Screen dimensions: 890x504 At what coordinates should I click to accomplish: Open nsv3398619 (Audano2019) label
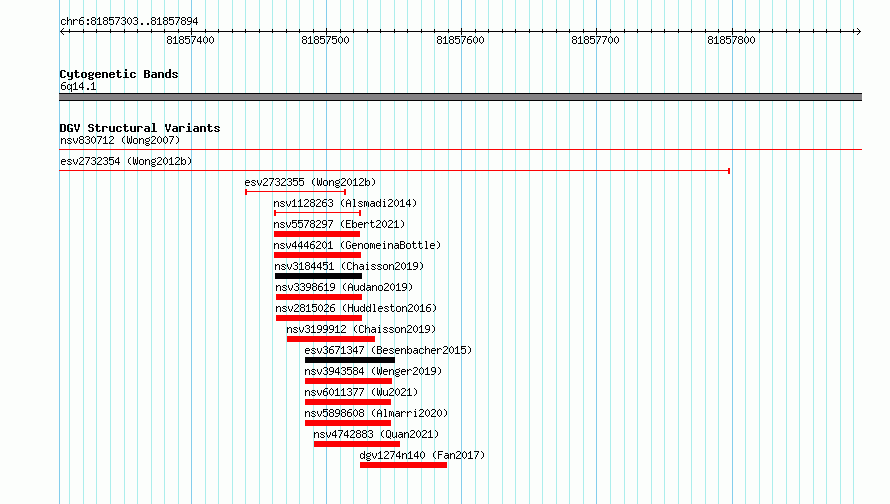point(344,287)
